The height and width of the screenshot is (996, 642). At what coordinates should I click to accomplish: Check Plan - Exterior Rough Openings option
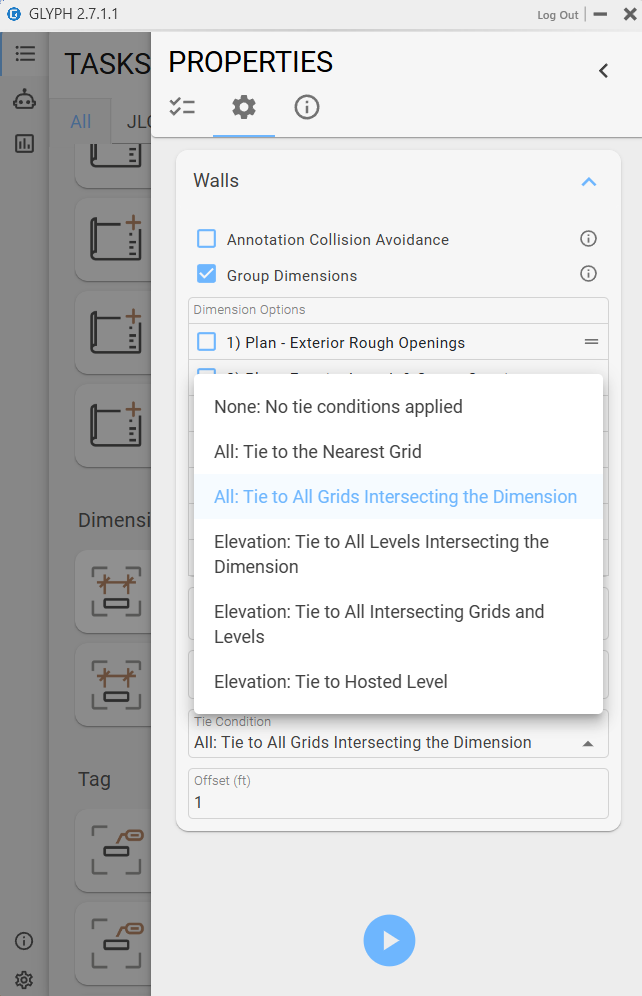point(207,342)
